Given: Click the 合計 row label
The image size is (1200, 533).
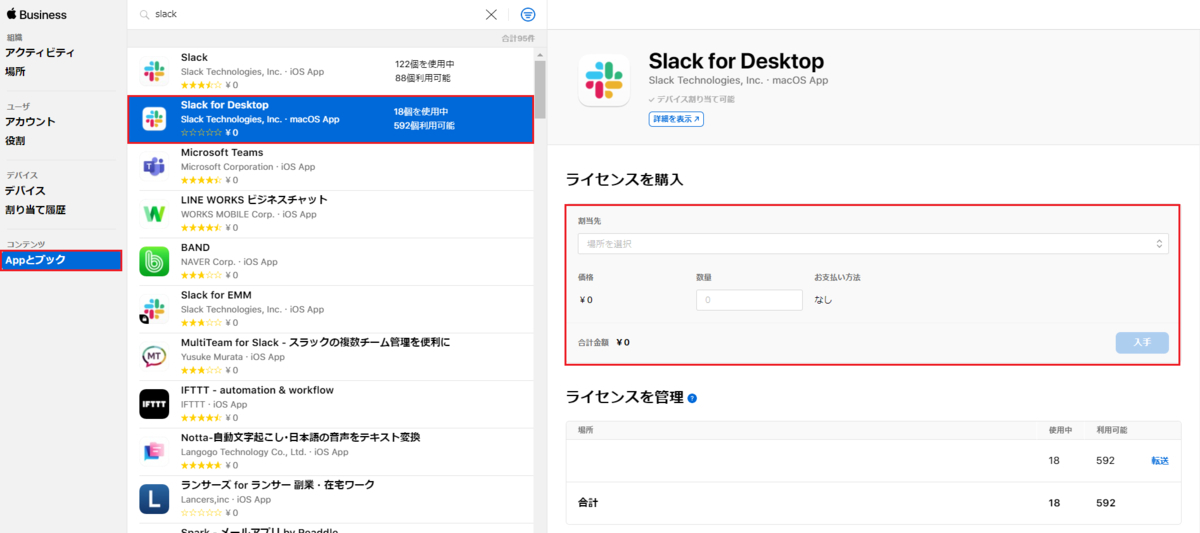Looking at the screenshot, I should click(x=588, y=503).
